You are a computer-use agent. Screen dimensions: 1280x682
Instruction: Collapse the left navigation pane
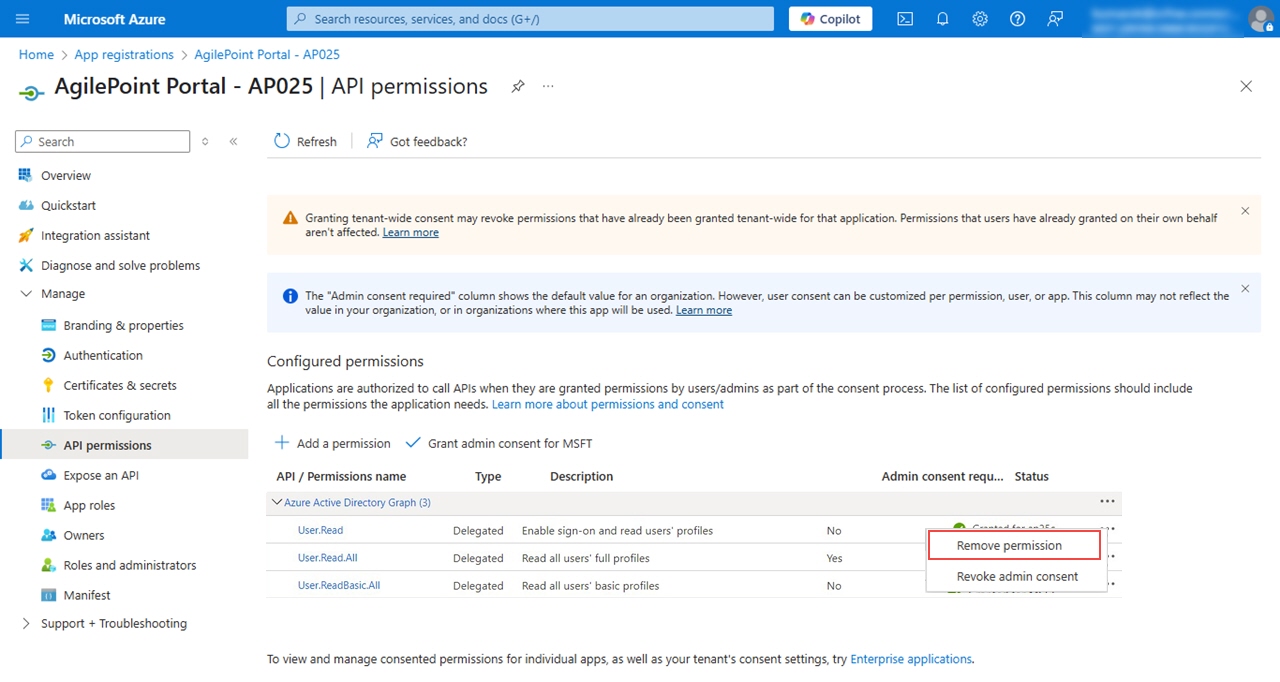coord(233,142)
